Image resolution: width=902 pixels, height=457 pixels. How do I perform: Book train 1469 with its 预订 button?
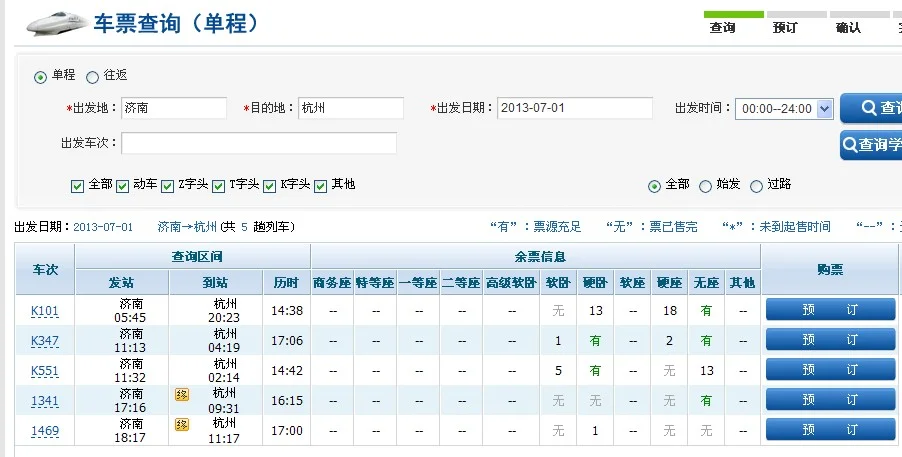coord(830,430)
